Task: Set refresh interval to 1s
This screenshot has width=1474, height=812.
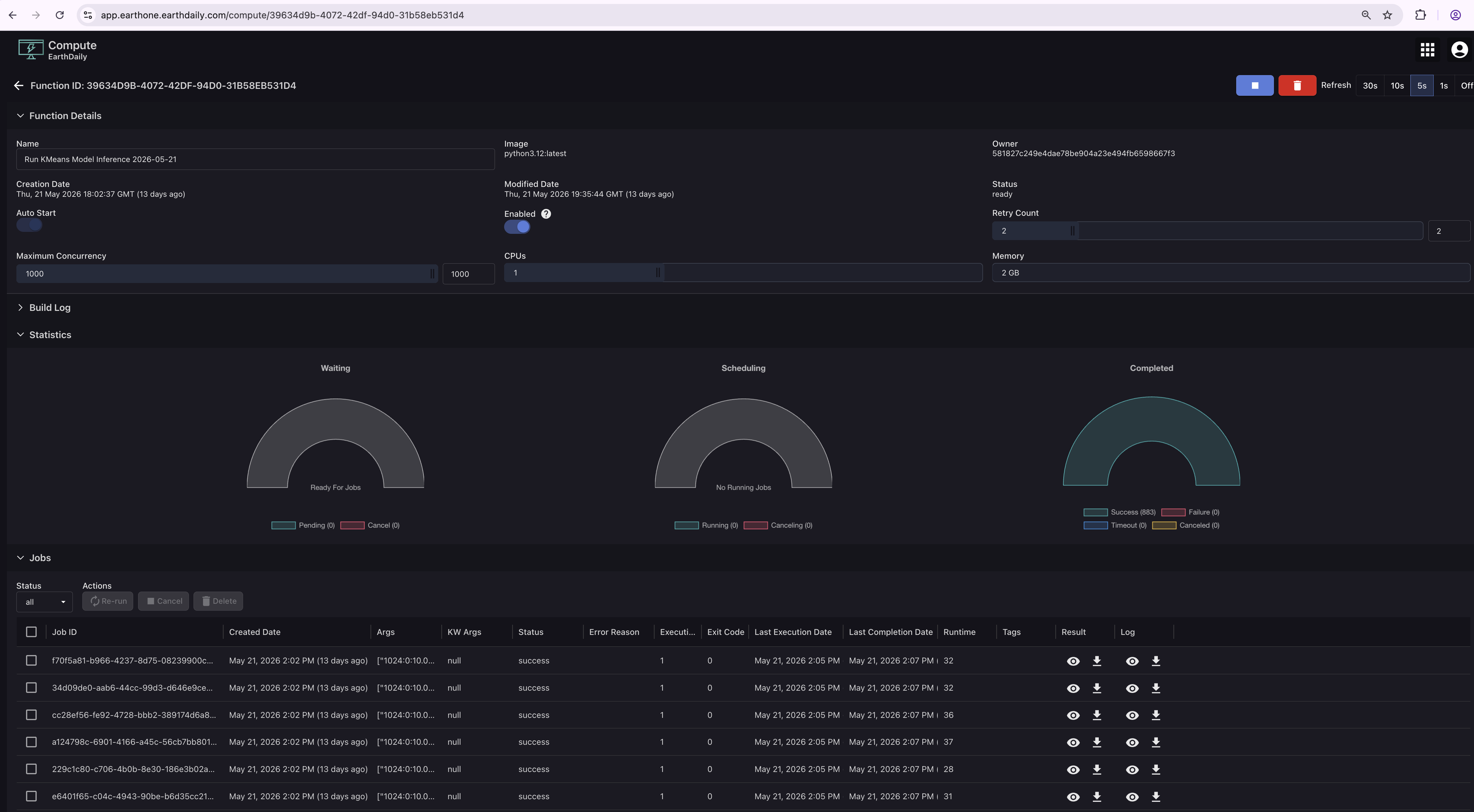Action: (1443, 85)
